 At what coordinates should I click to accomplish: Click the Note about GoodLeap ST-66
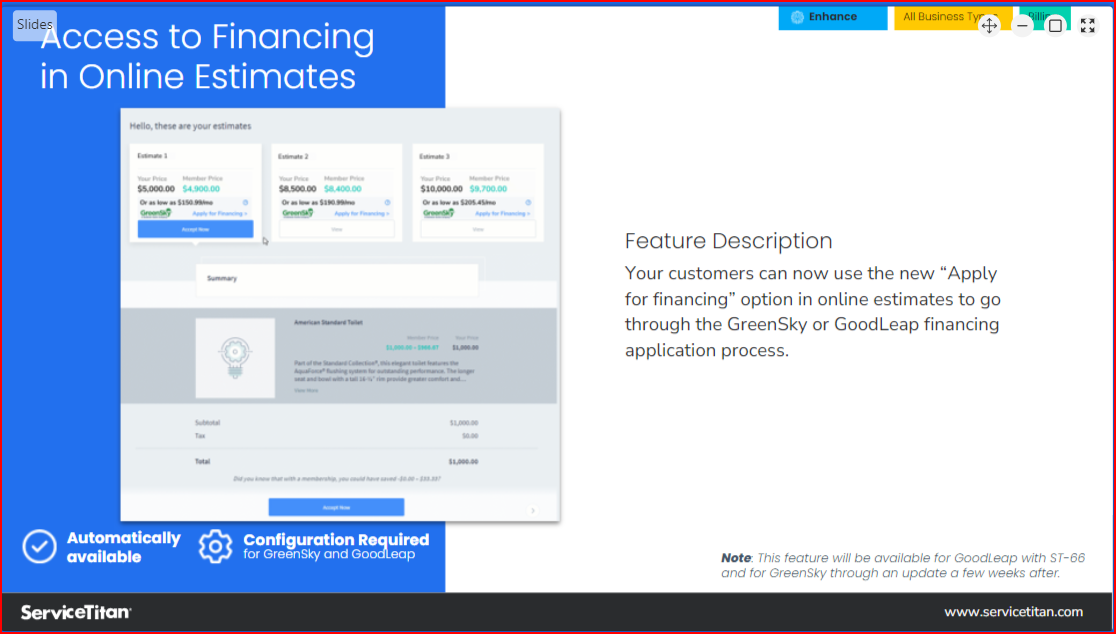(903, 566)
